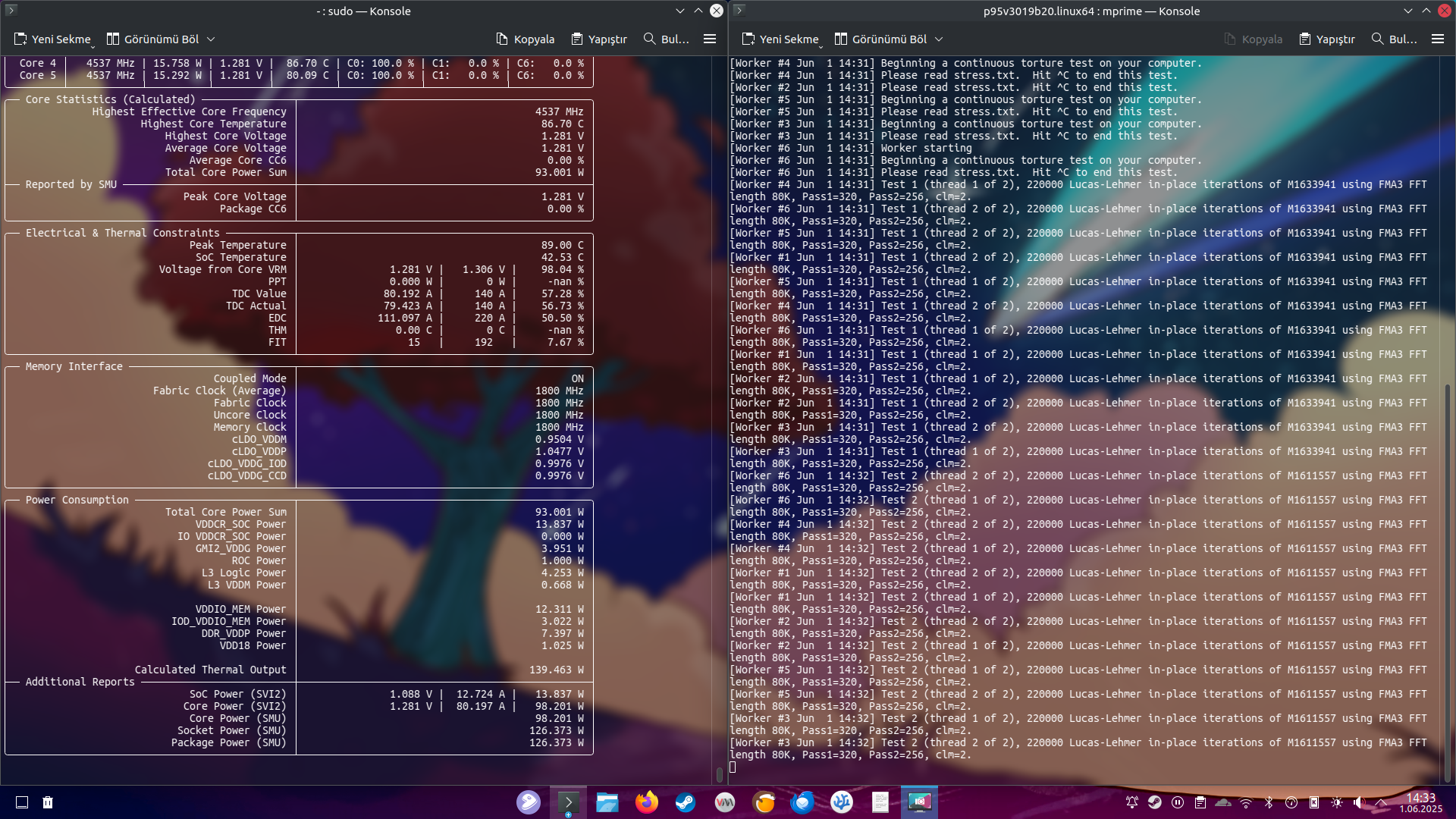Open notifications bell in system tray
Image resolution: width=1456 pixels, height=819 pixels.
pyautogui.click(x=1132, y=802)
